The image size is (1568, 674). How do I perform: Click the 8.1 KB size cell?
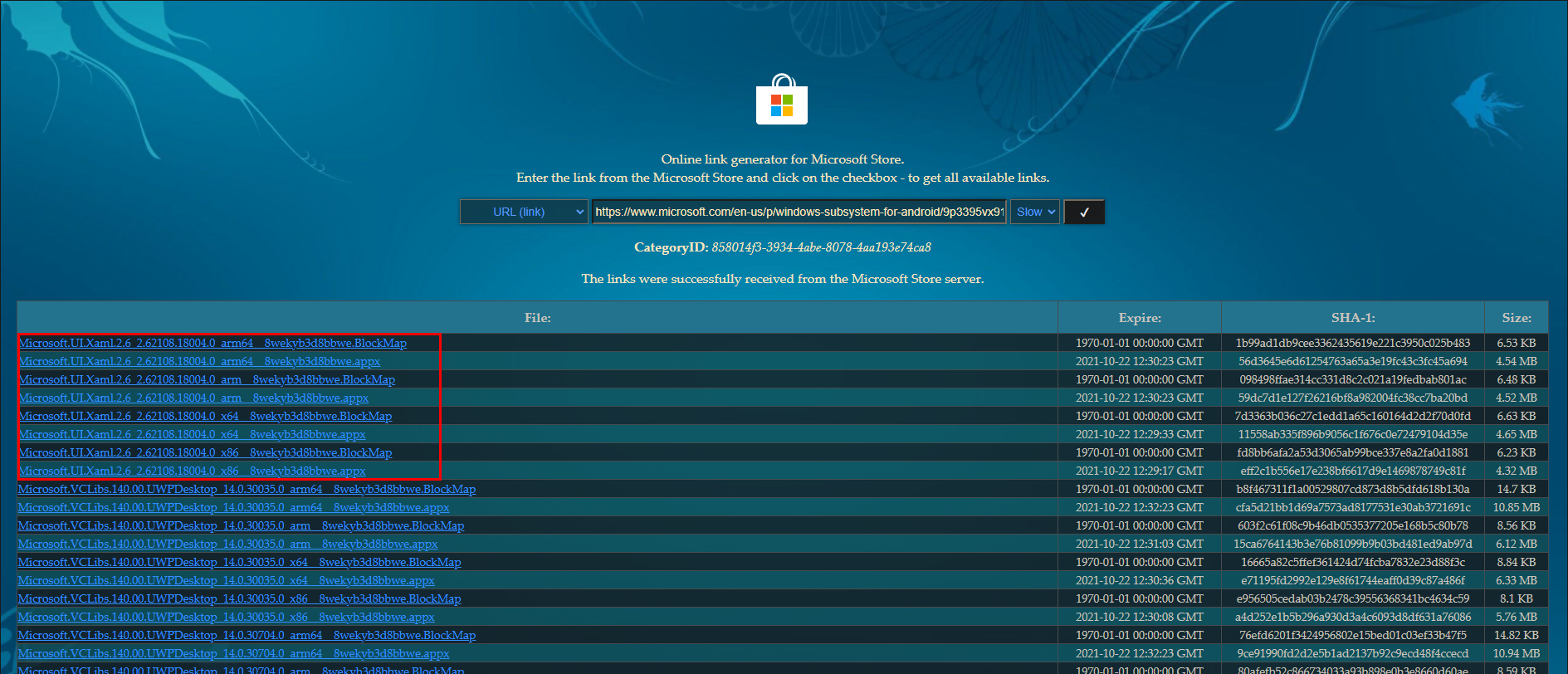pos(1517,598)
